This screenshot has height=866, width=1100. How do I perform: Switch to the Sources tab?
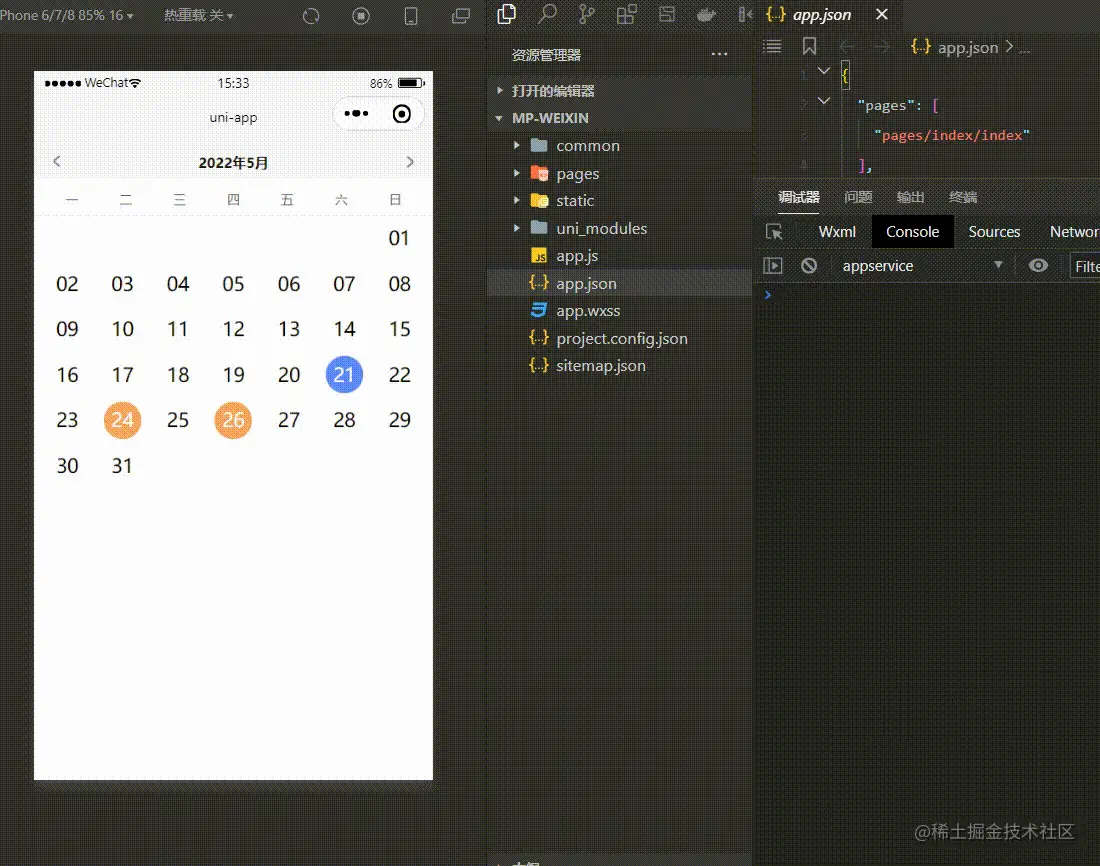point(993,232)
